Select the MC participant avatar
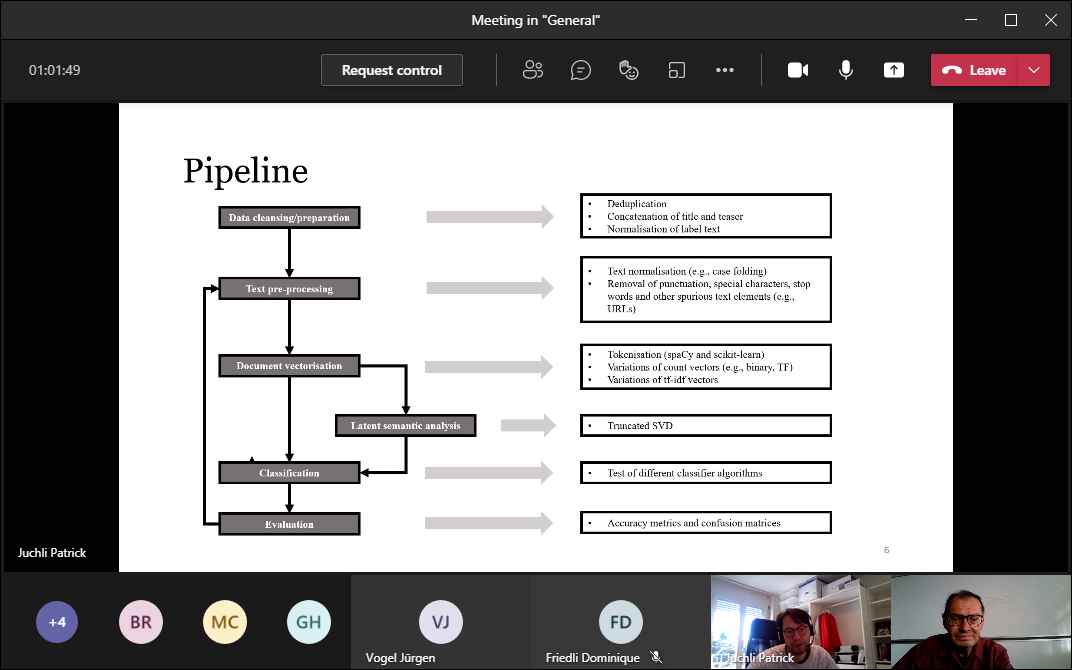This screenshot has width=1072, height=670. (x=225, y=622)
